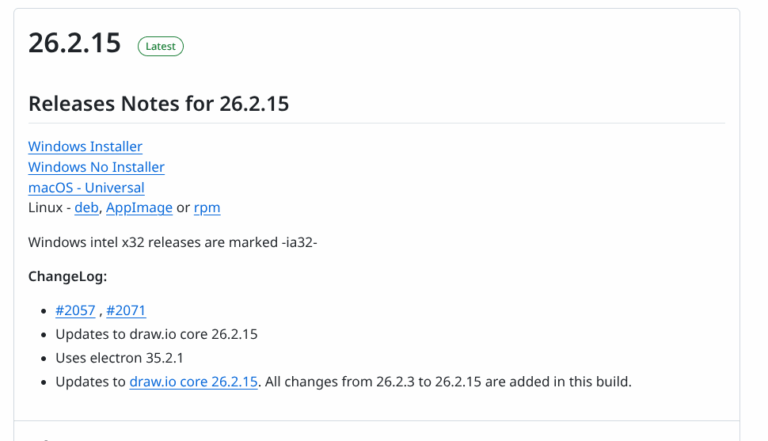Open the Windows No Installer link

96,167
